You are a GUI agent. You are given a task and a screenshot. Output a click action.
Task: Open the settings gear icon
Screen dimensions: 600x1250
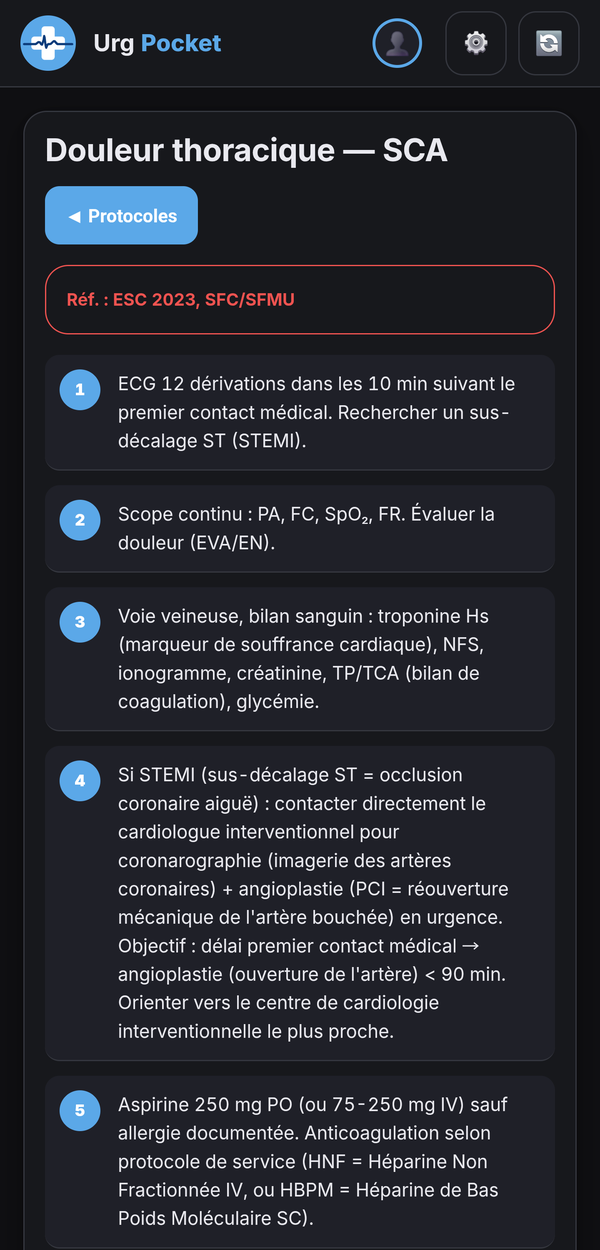pyautogui.click(x=475, y=43)
